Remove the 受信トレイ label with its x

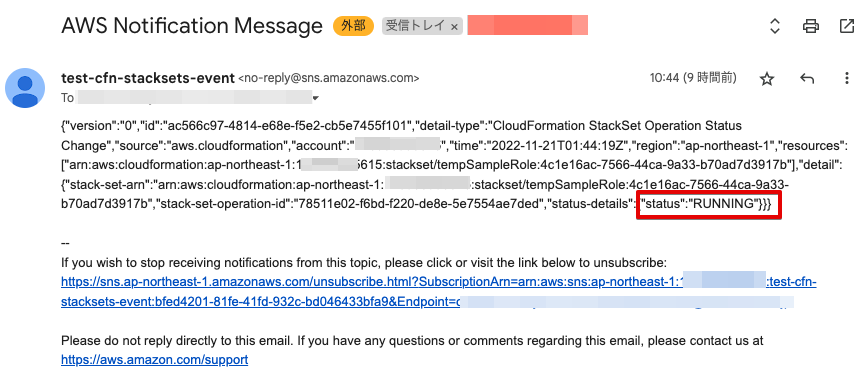(x=454, y=26)
